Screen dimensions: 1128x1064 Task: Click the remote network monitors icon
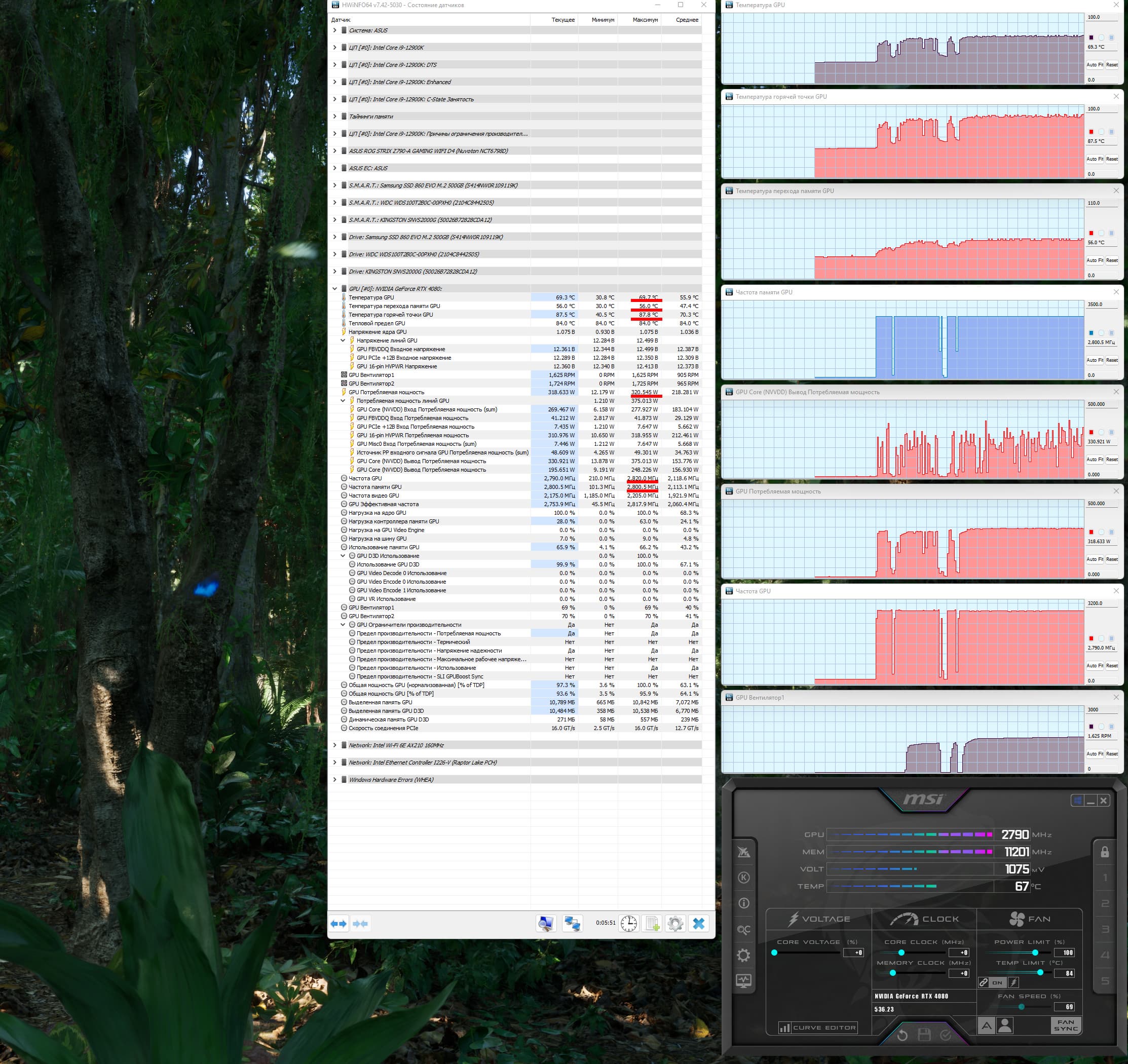click(x=572, y=923)
